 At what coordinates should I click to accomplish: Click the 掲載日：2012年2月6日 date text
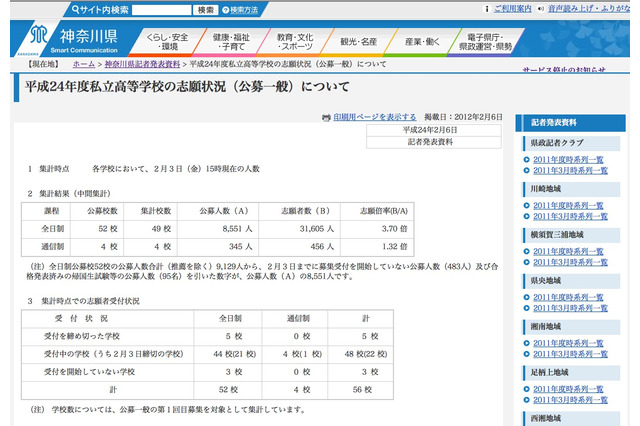[x=463, y=117]
